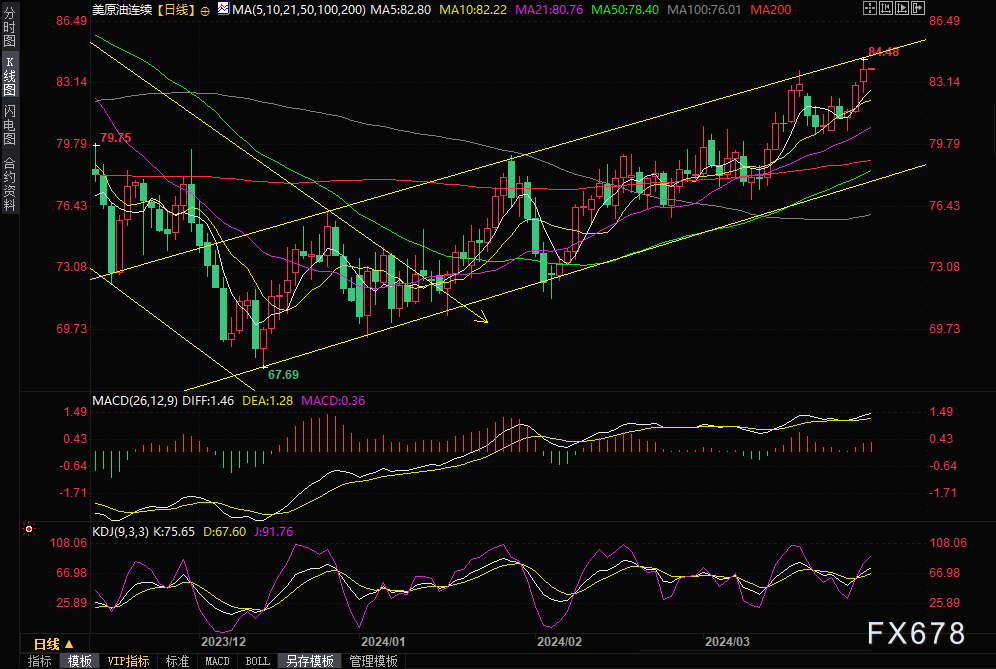Click the red KDJ indicator settings icon
The image size is (996, 669).
coord(29,529)
